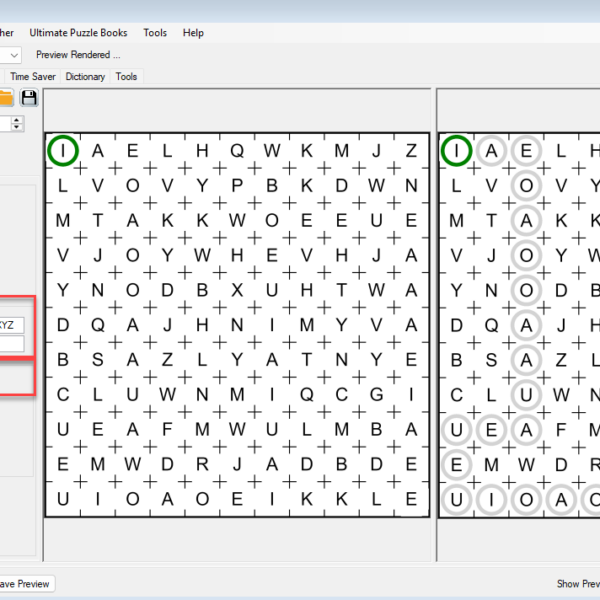Click gray circled A in right puzzle's top row
600x600 pixels.
click(x=491, y=150)
